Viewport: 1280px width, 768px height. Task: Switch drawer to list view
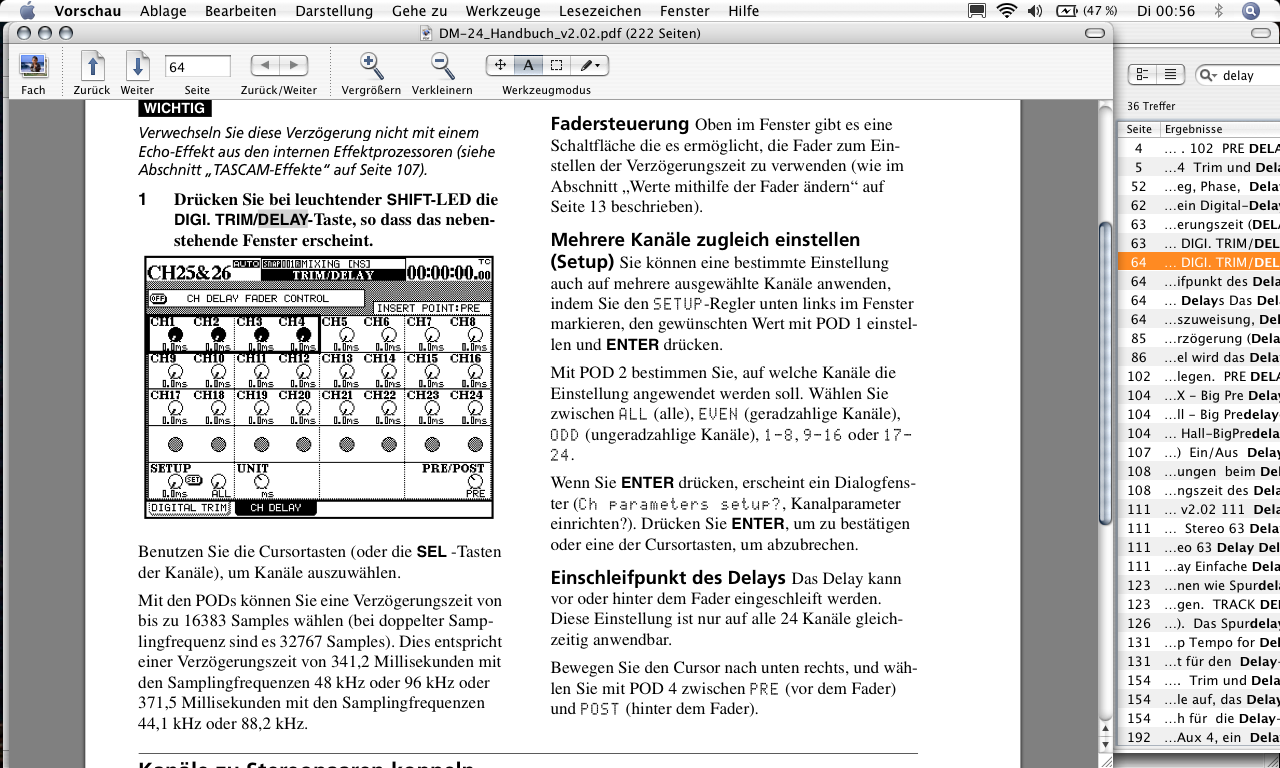pyautogui.click(x=1171, y=75)
